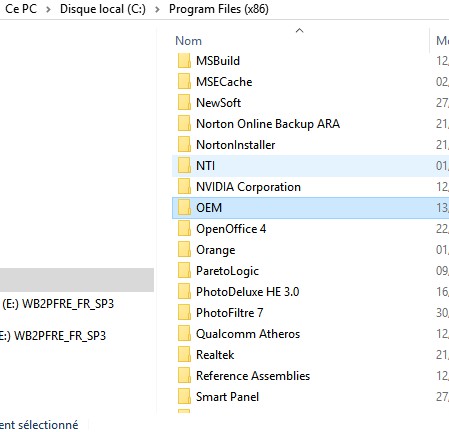Screen dimensions: 449x432
Task: Expand the chevron after Ce PC
Action: point(48,9)
